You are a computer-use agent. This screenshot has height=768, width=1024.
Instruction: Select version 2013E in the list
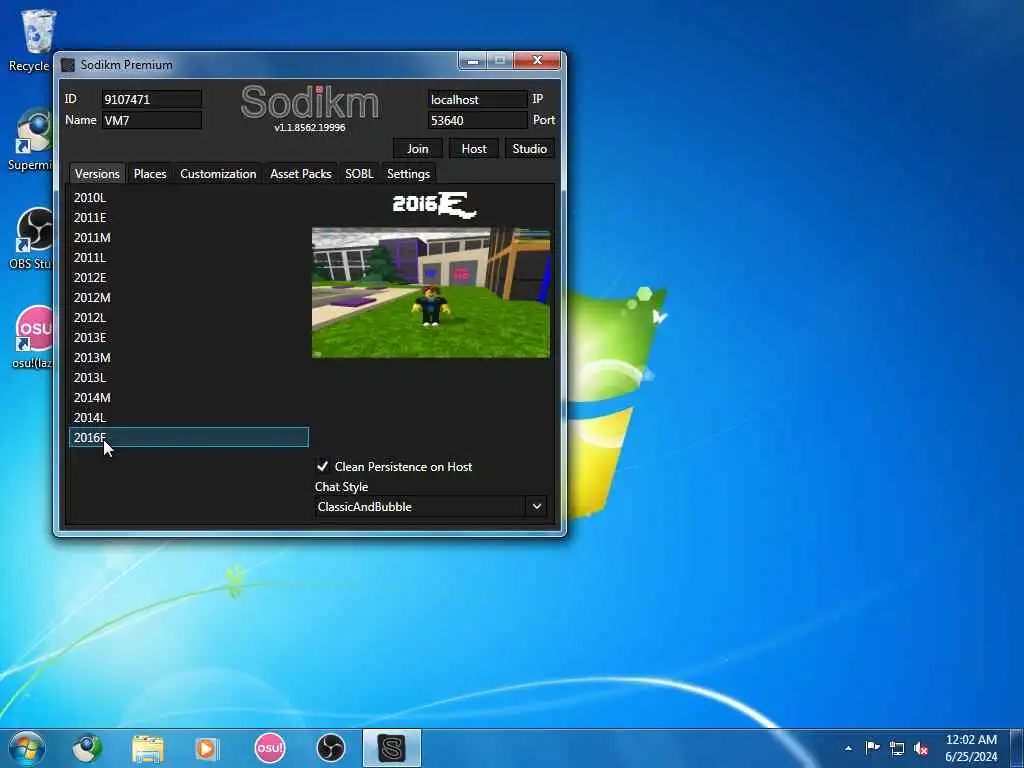coord(189,338)
